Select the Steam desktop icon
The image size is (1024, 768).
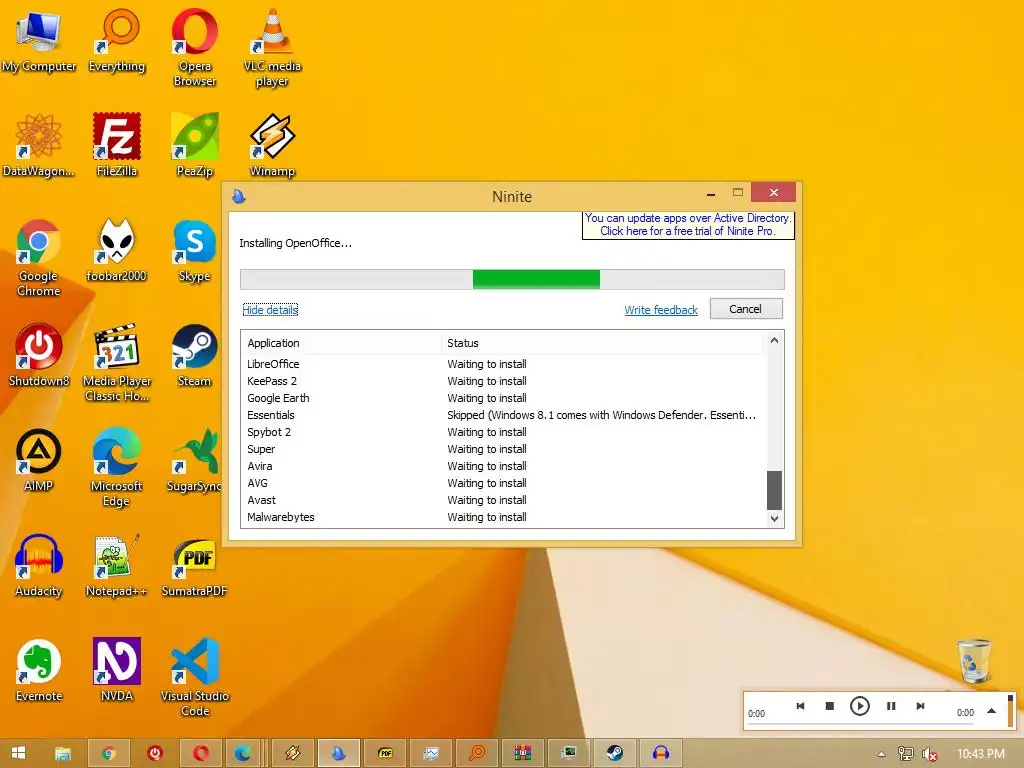point(195,356)
